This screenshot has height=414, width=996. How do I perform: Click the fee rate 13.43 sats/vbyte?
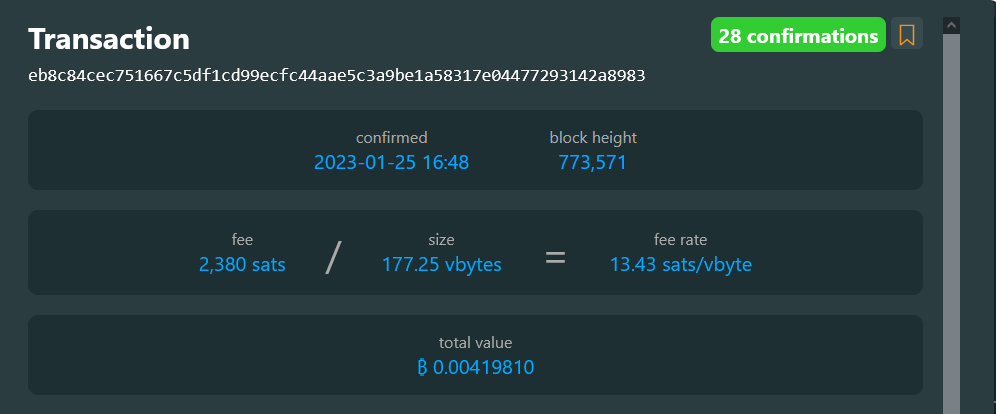[x=681, y=265]
